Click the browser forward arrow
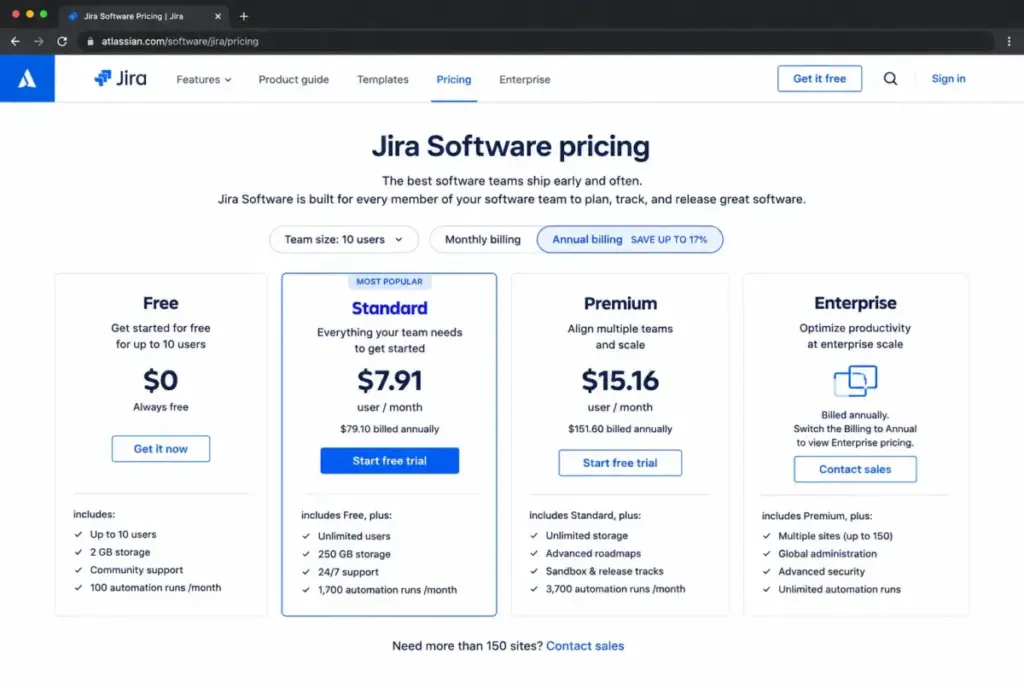 pos(39,41)
